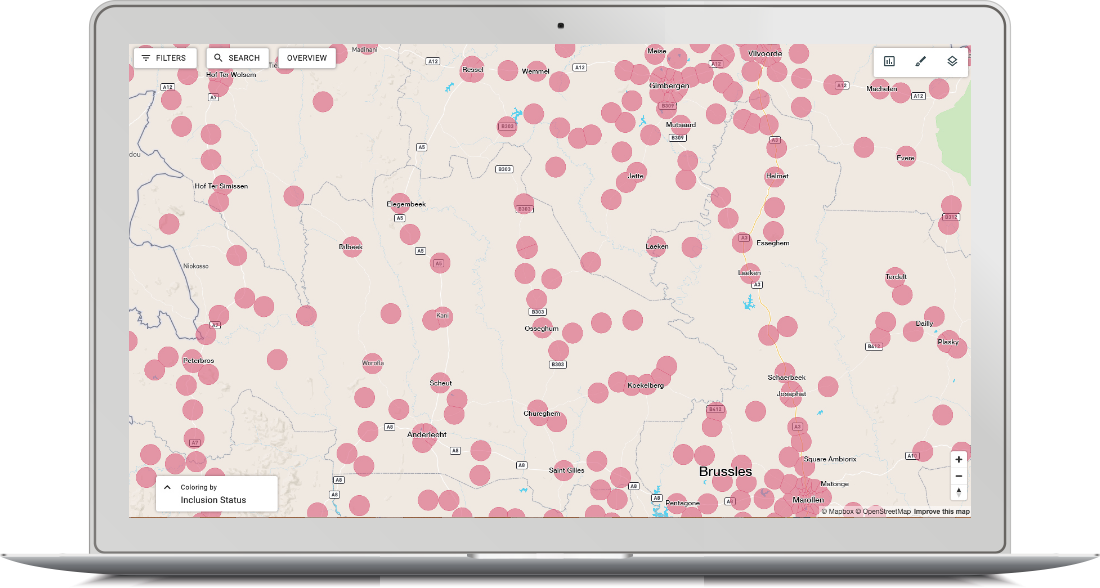This screenshot has height=588, width=1100.
Task: Reset map bearing with compass button
Action: pos(959,492)
